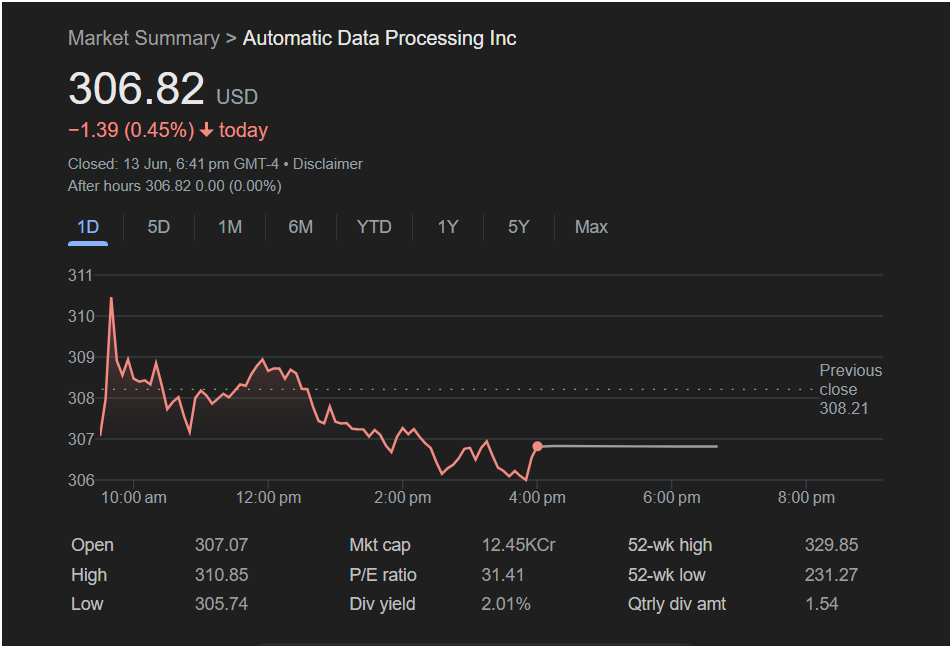Click the −1.39 (0.45%) change text

[x=131, y=130]
